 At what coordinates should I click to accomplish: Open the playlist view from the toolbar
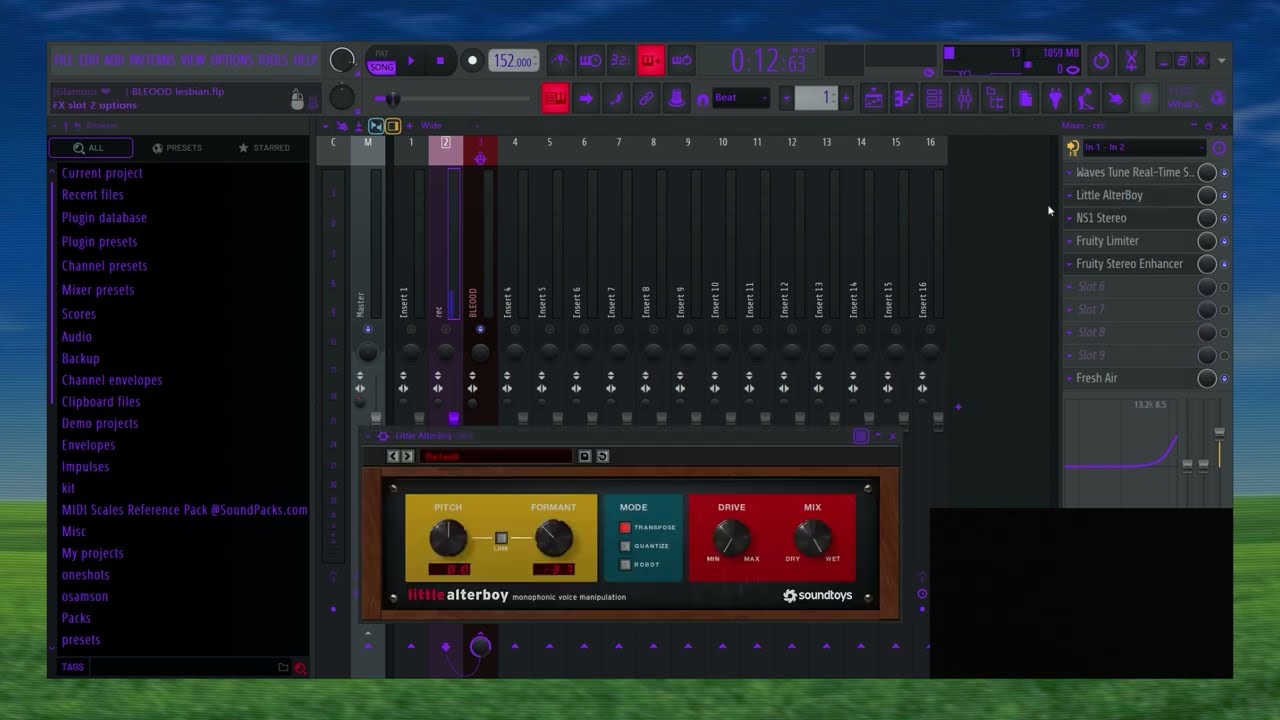(x=873, y=98)
